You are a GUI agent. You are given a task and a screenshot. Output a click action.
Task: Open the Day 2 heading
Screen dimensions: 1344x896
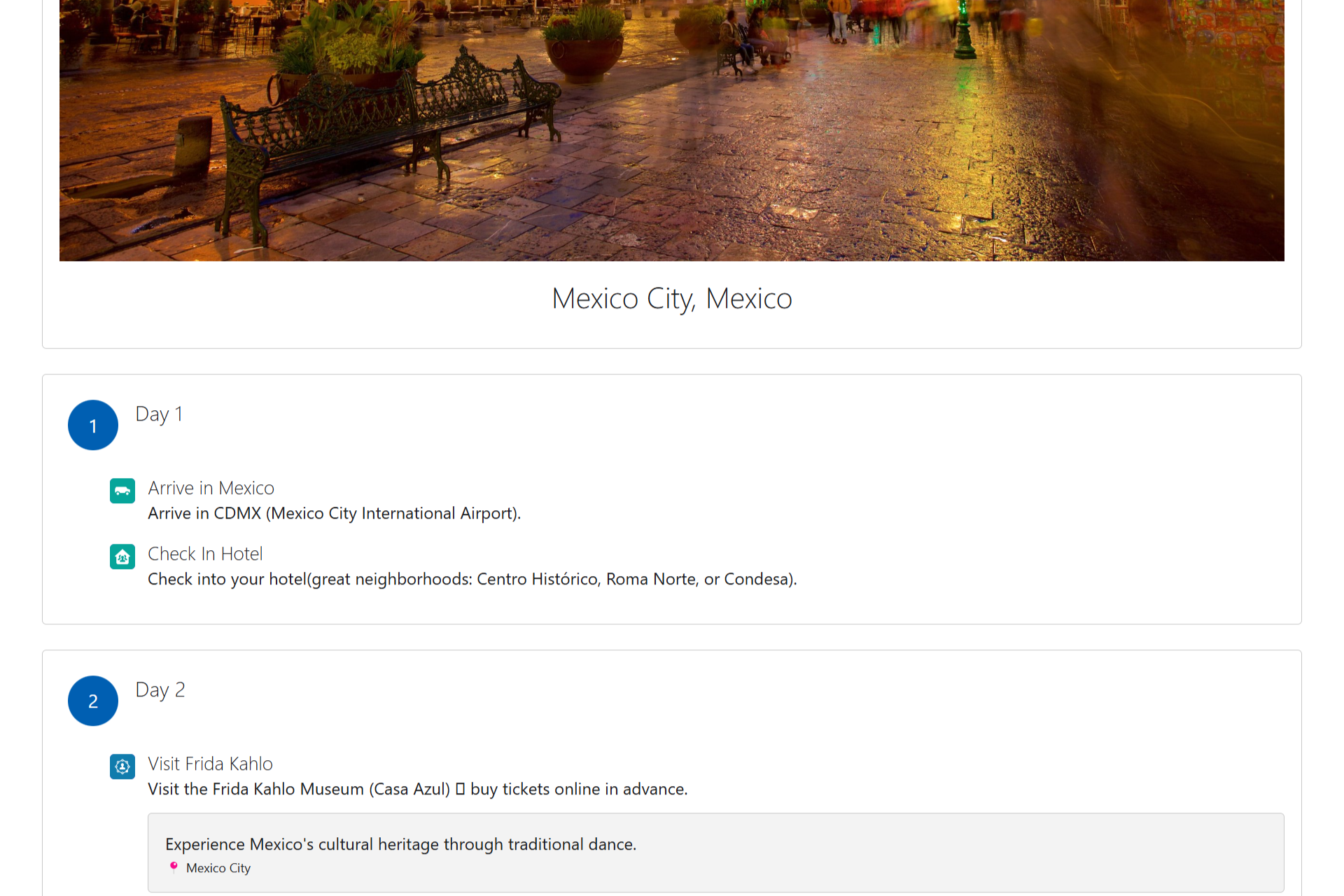pos(160,689)
